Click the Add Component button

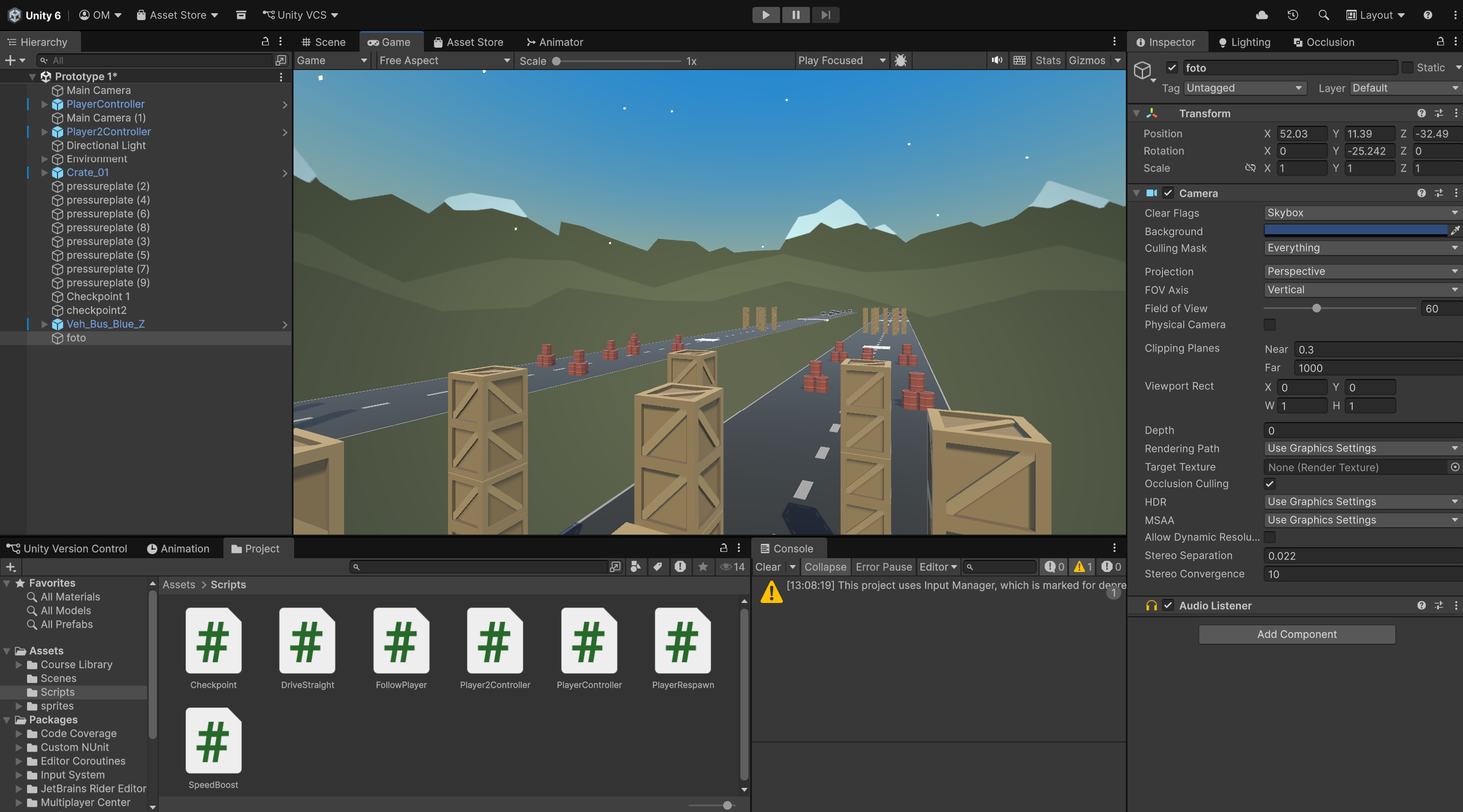(1296, 634)
